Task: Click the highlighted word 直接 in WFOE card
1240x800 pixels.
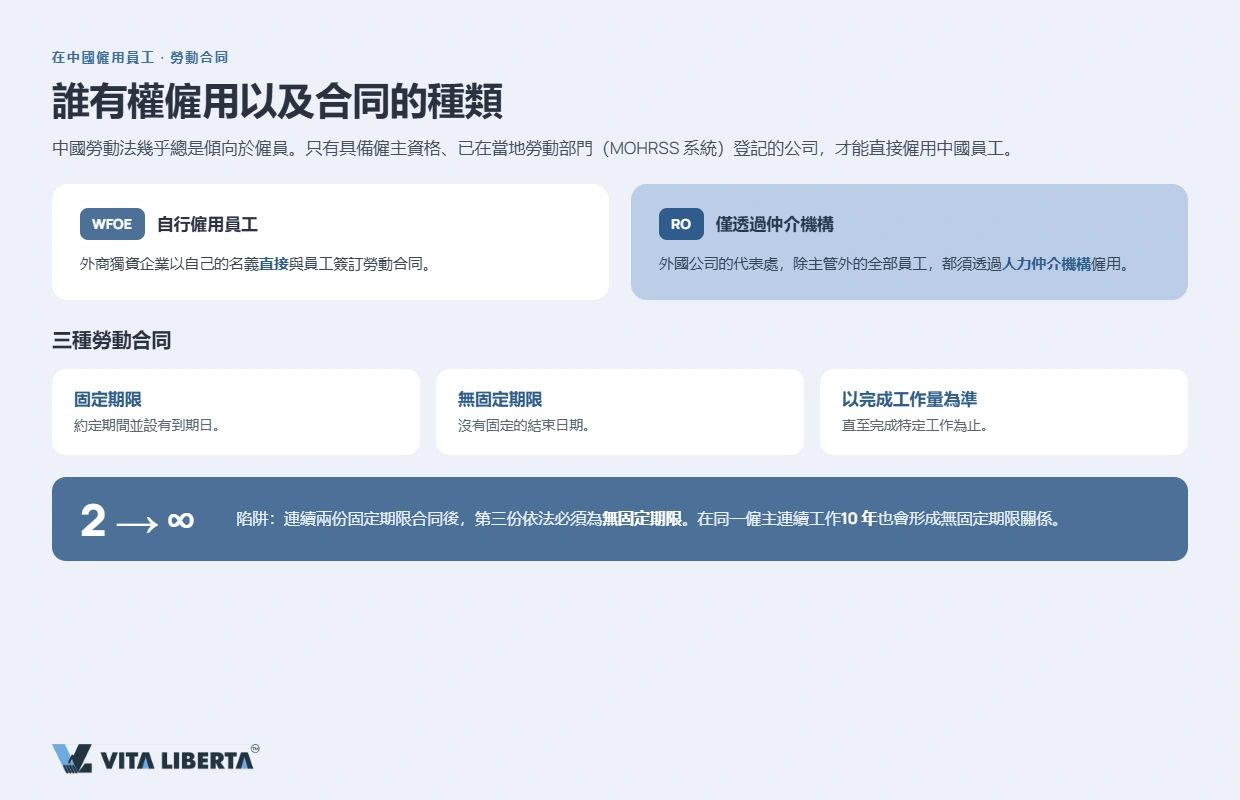Action: pyautogui.click(x=274, y=264)
